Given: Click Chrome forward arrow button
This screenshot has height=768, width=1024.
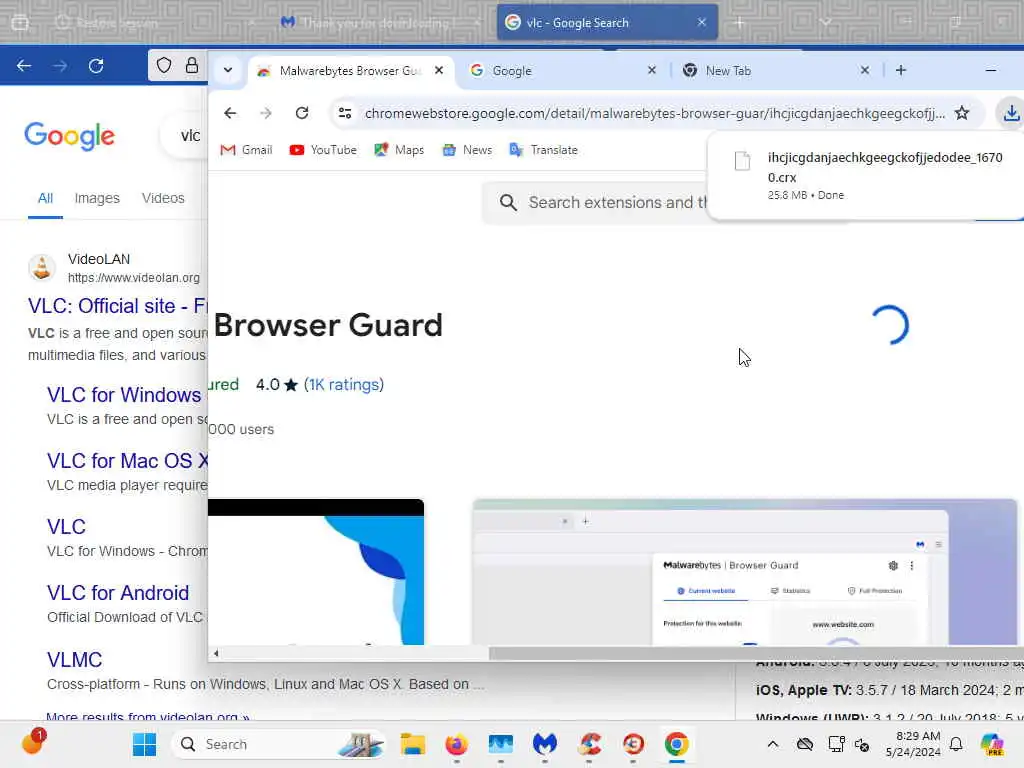Looking at the screenshot, I should (265, 113).
